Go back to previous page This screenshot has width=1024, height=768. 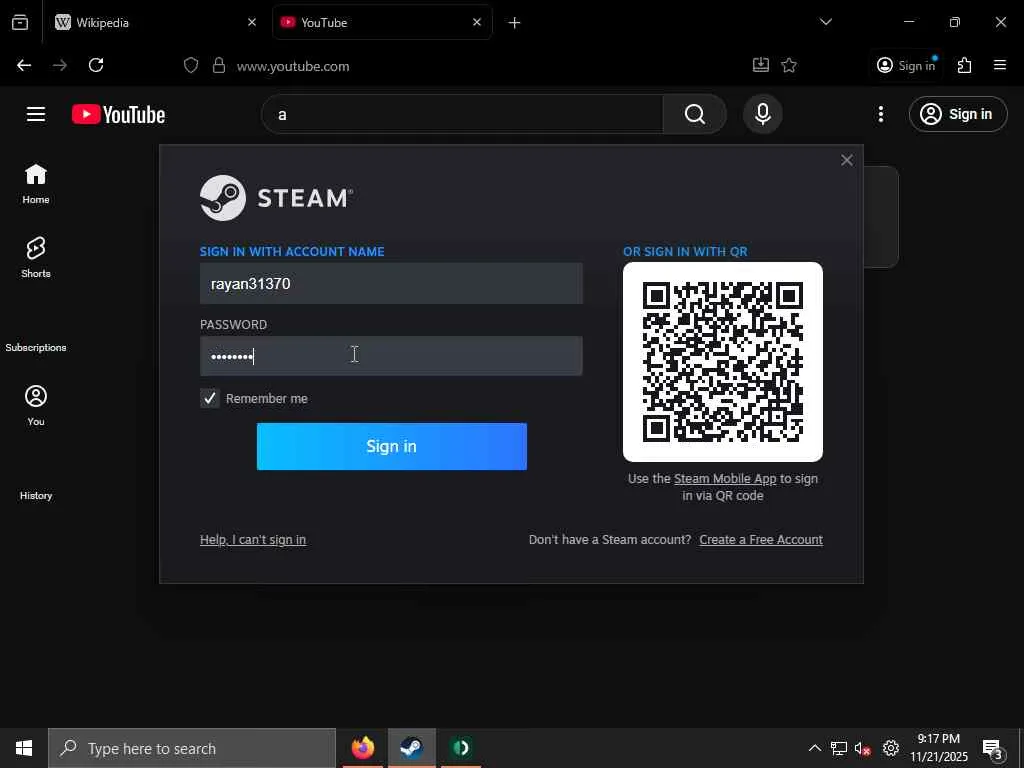[24, 65]
